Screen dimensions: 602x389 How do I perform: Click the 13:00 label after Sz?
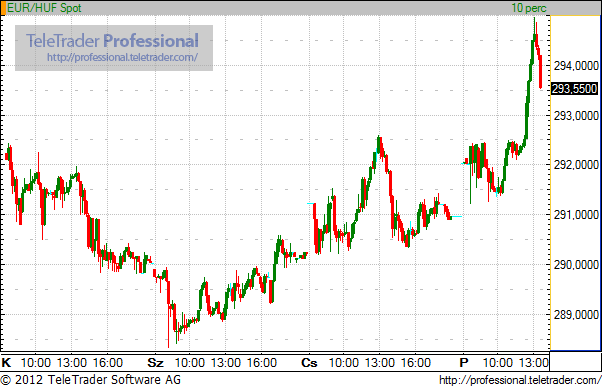[x=226, y=363]
